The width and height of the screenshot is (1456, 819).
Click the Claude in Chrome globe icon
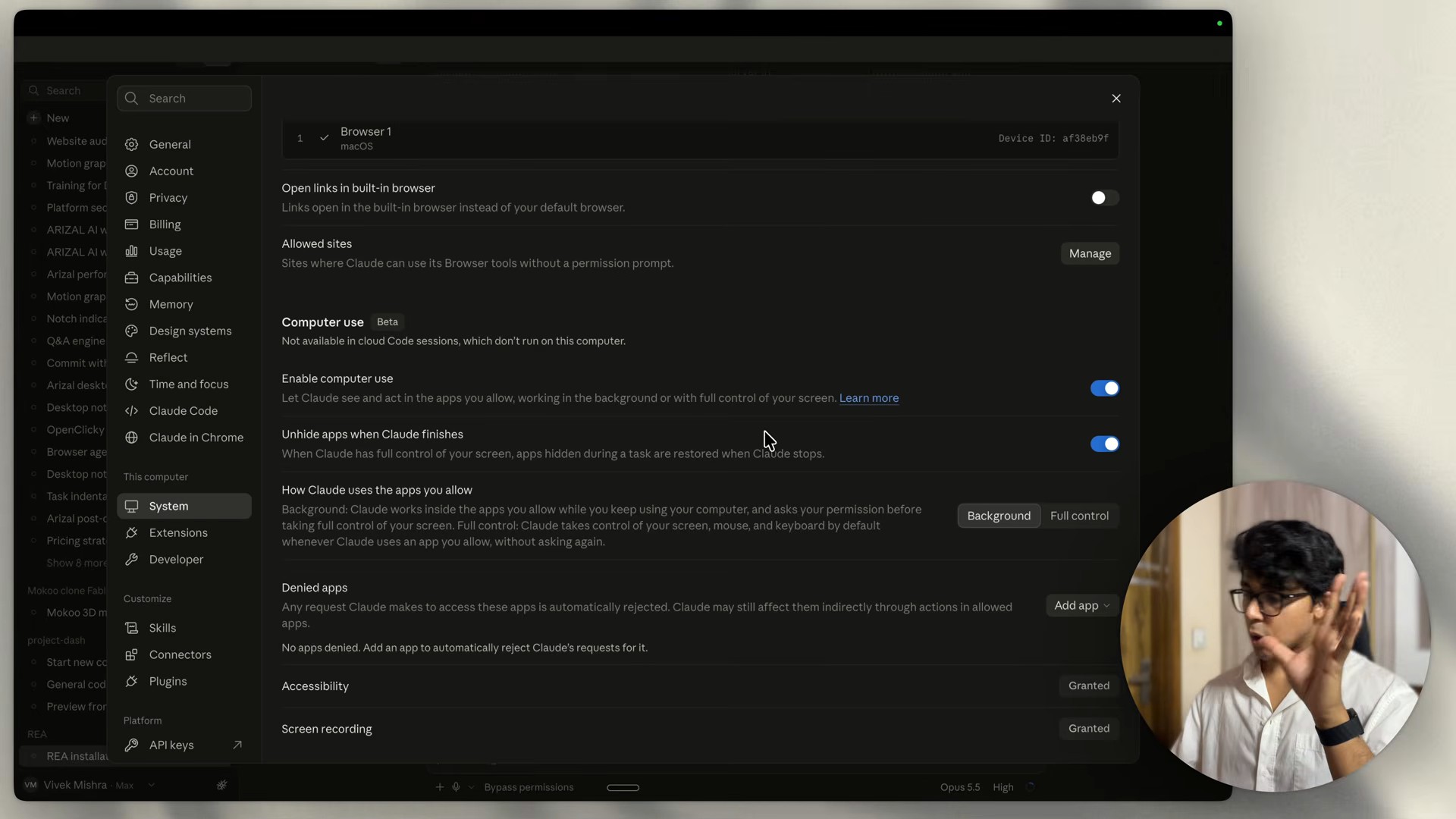point(131,438)
